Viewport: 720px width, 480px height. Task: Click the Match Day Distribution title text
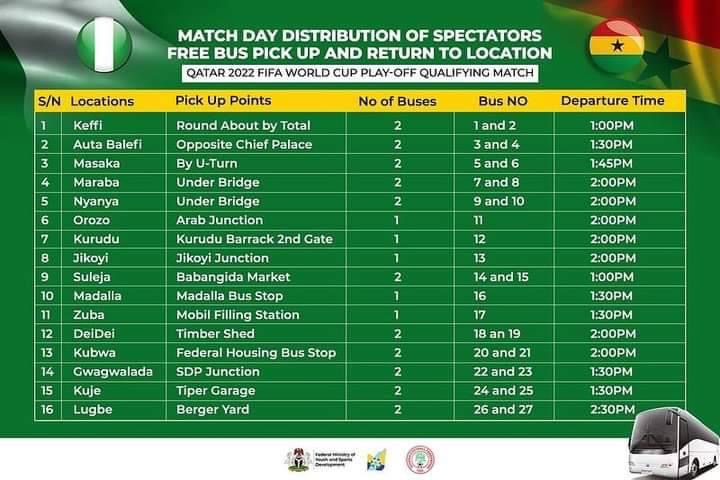point(360,33)
